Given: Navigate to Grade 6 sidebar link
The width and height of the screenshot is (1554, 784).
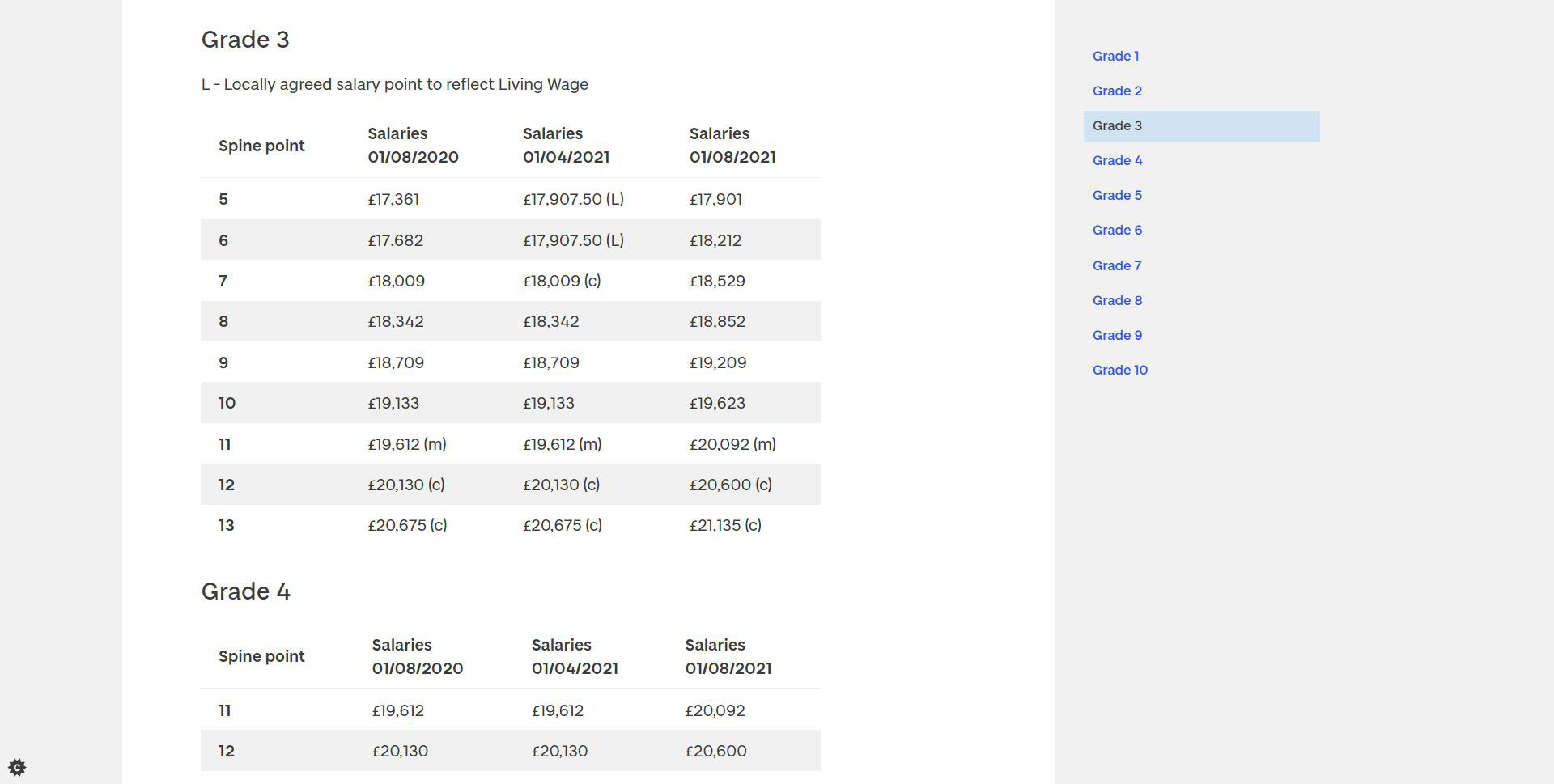Looking at the screenshot, I should click(x=1117, y=231).
